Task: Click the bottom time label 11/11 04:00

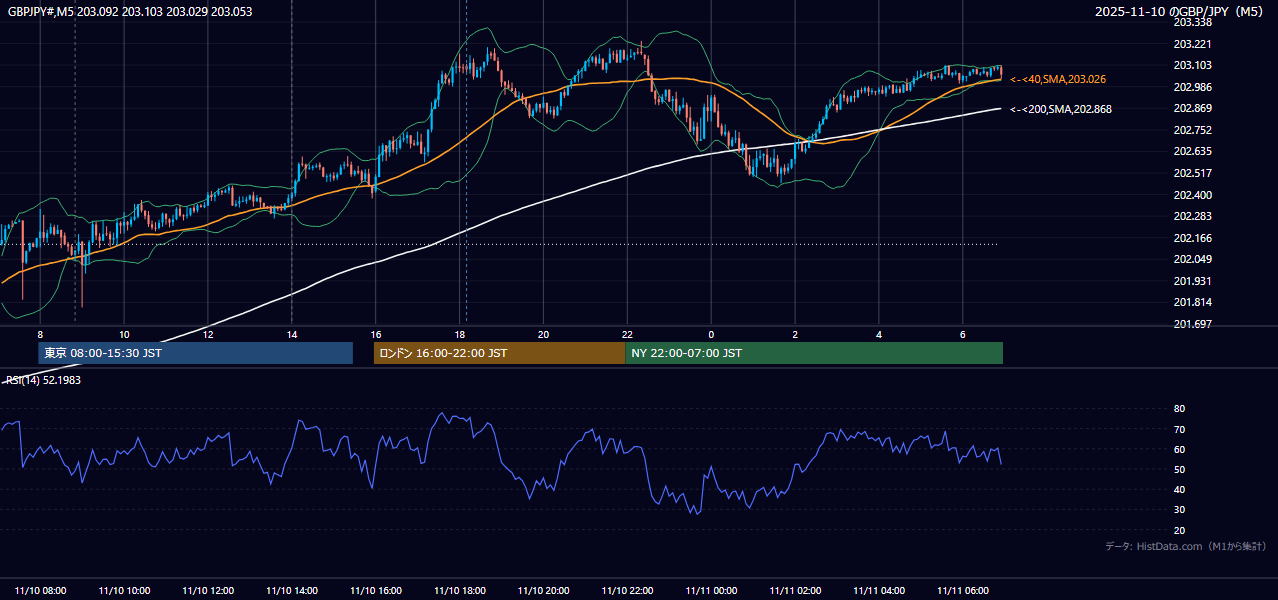Action: pyautogui.click(x=879, y=591)
